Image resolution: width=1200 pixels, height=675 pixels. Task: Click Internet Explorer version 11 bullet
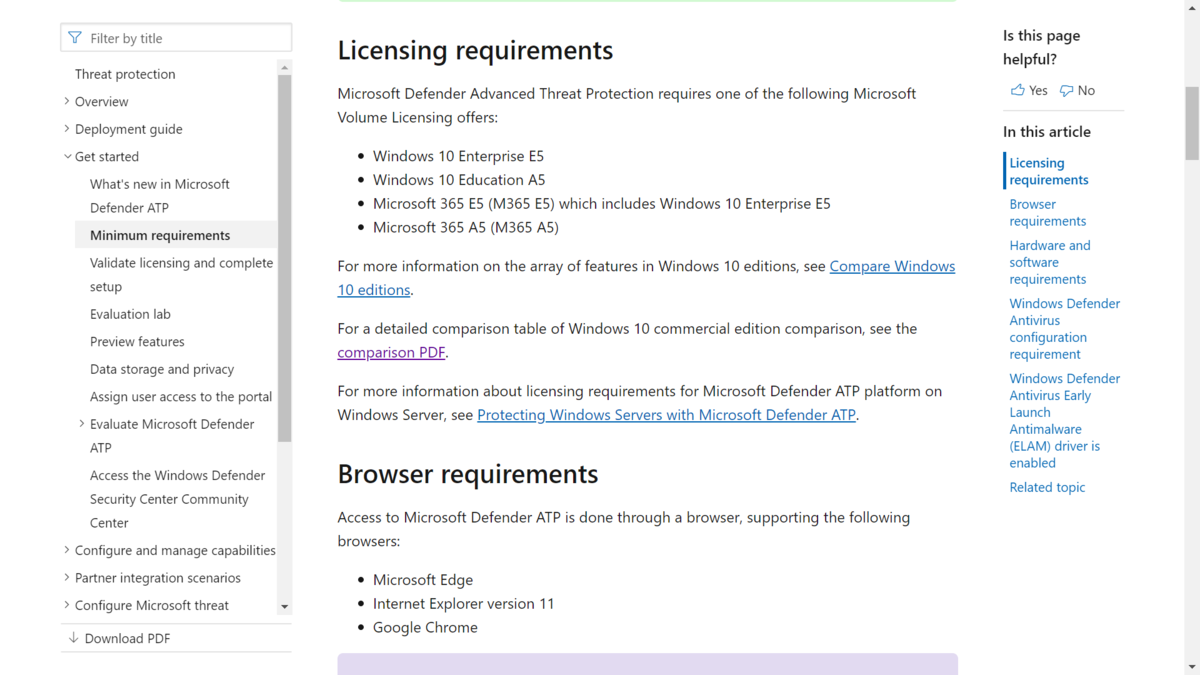463,604
